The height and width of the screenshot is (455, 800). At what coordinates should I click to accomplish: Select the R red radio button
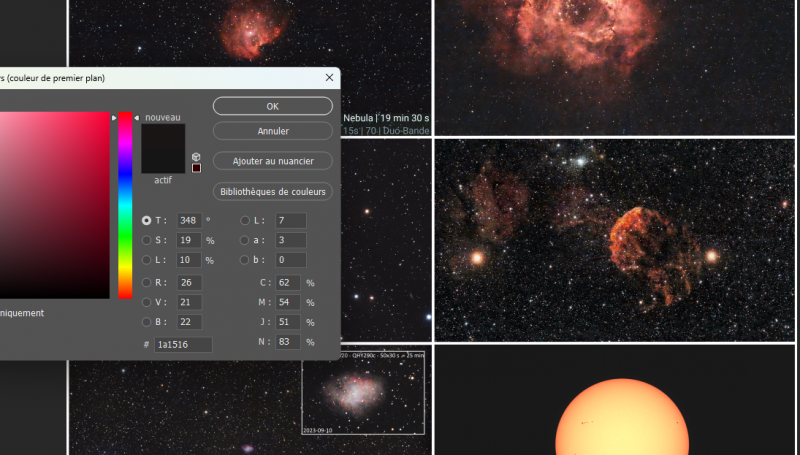[146, 283]
